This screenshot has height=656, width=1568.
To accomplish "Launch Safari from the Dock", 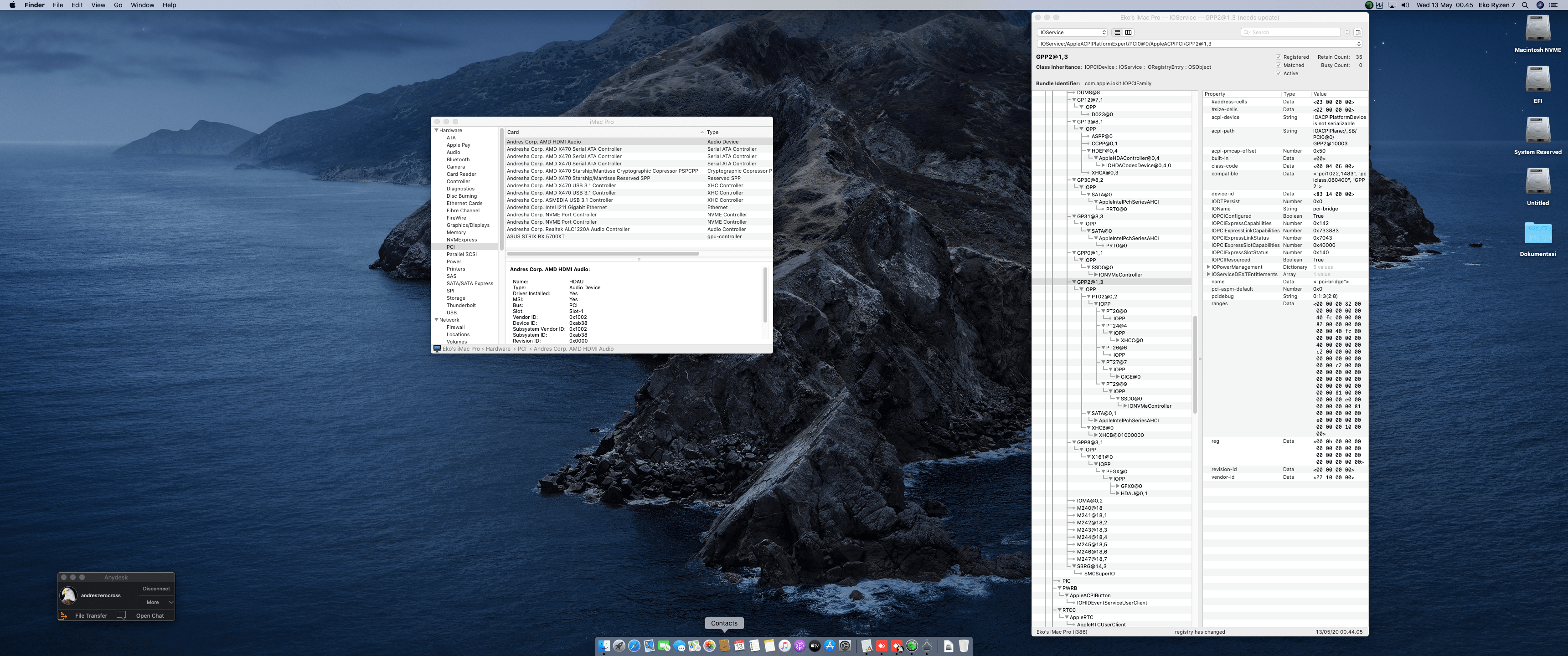I will pos(634,646).
